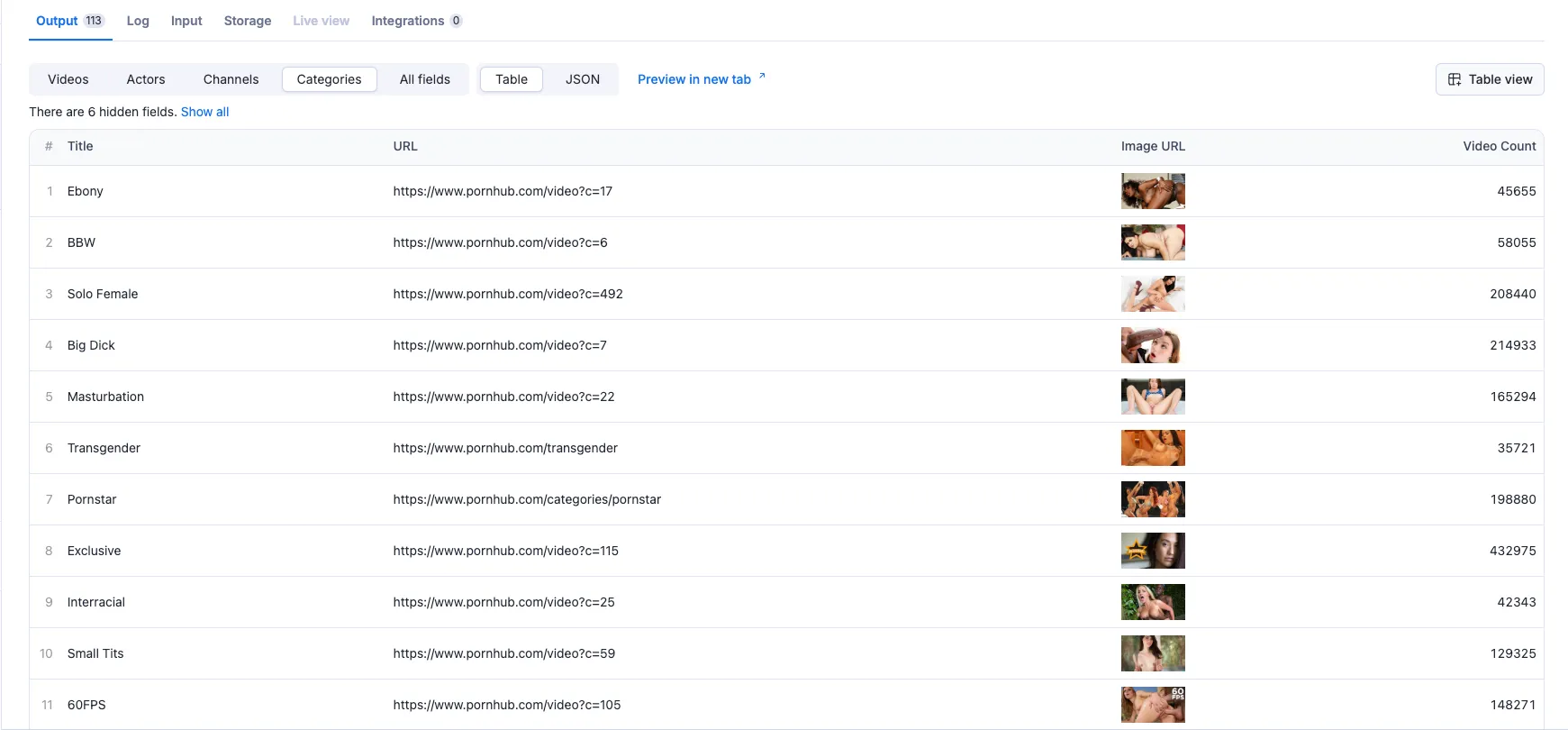The height and width of the screenshot is (730, 1568).
Task: Select the Table format toggle
Action: pyautogui.click(x=512, y=79)
